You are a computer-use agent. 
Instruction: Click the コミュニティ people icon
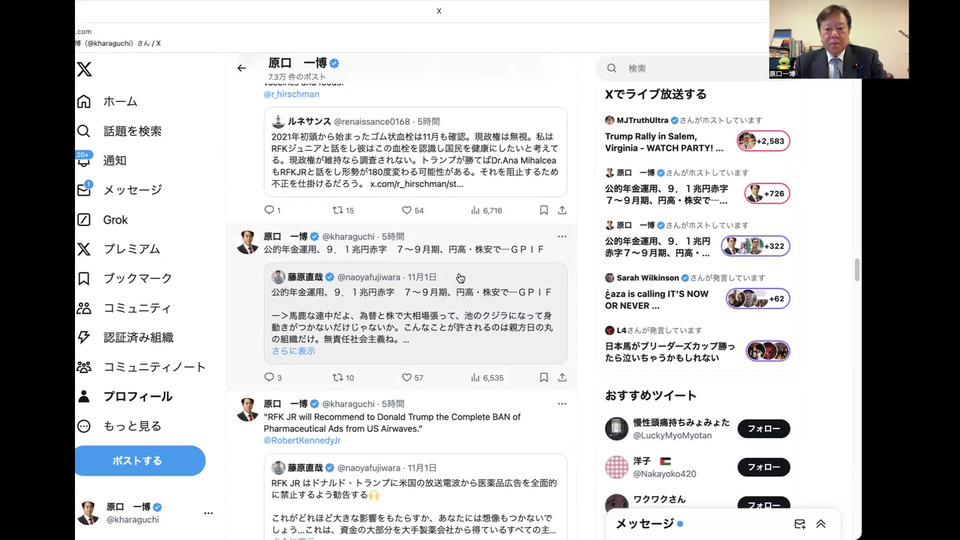click(x=84, y=308)
